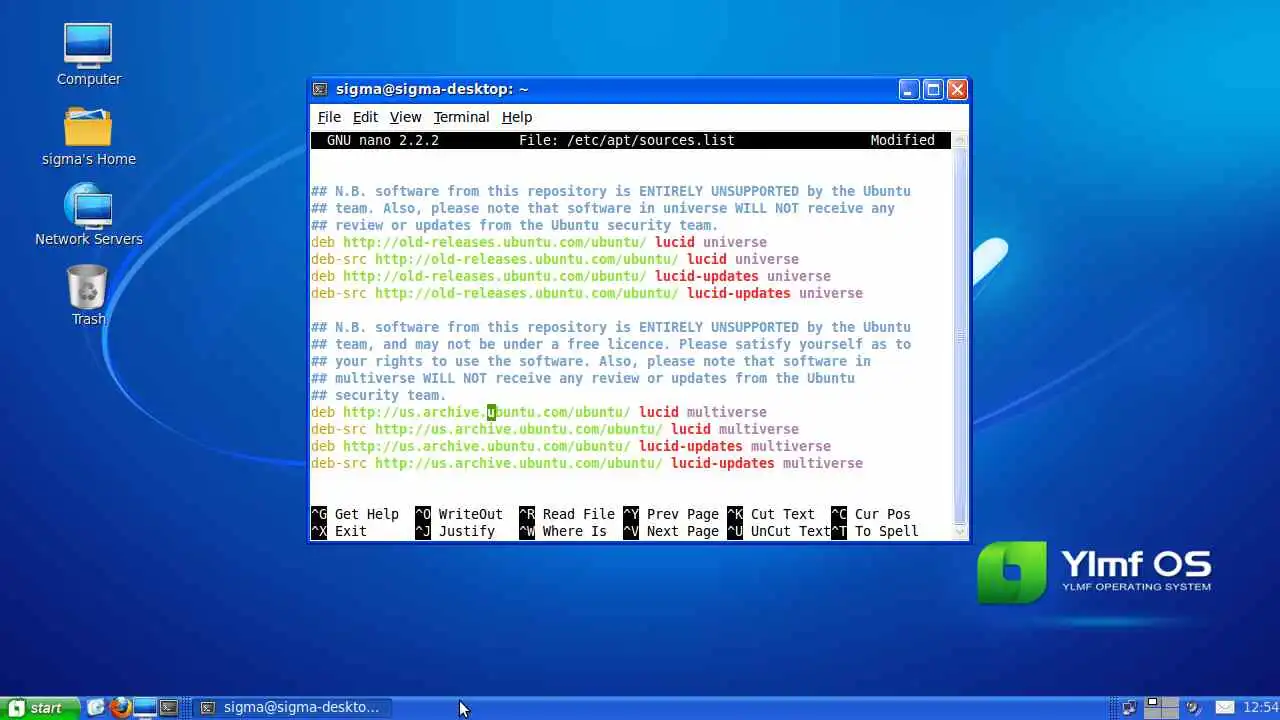Click the '^J Justify' nano shortcut

click(x=455, y=531)
